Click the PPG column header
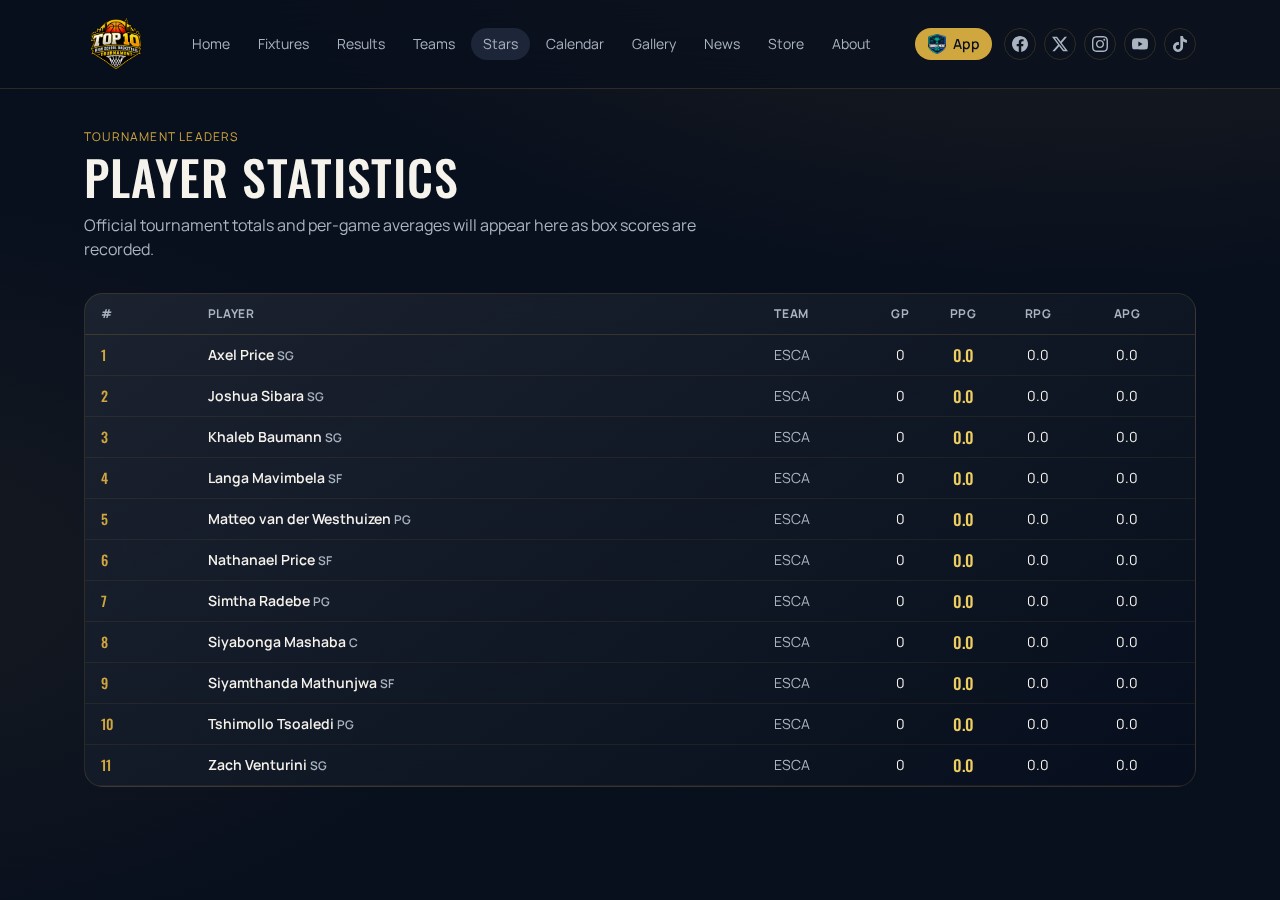 pos(963,314)
